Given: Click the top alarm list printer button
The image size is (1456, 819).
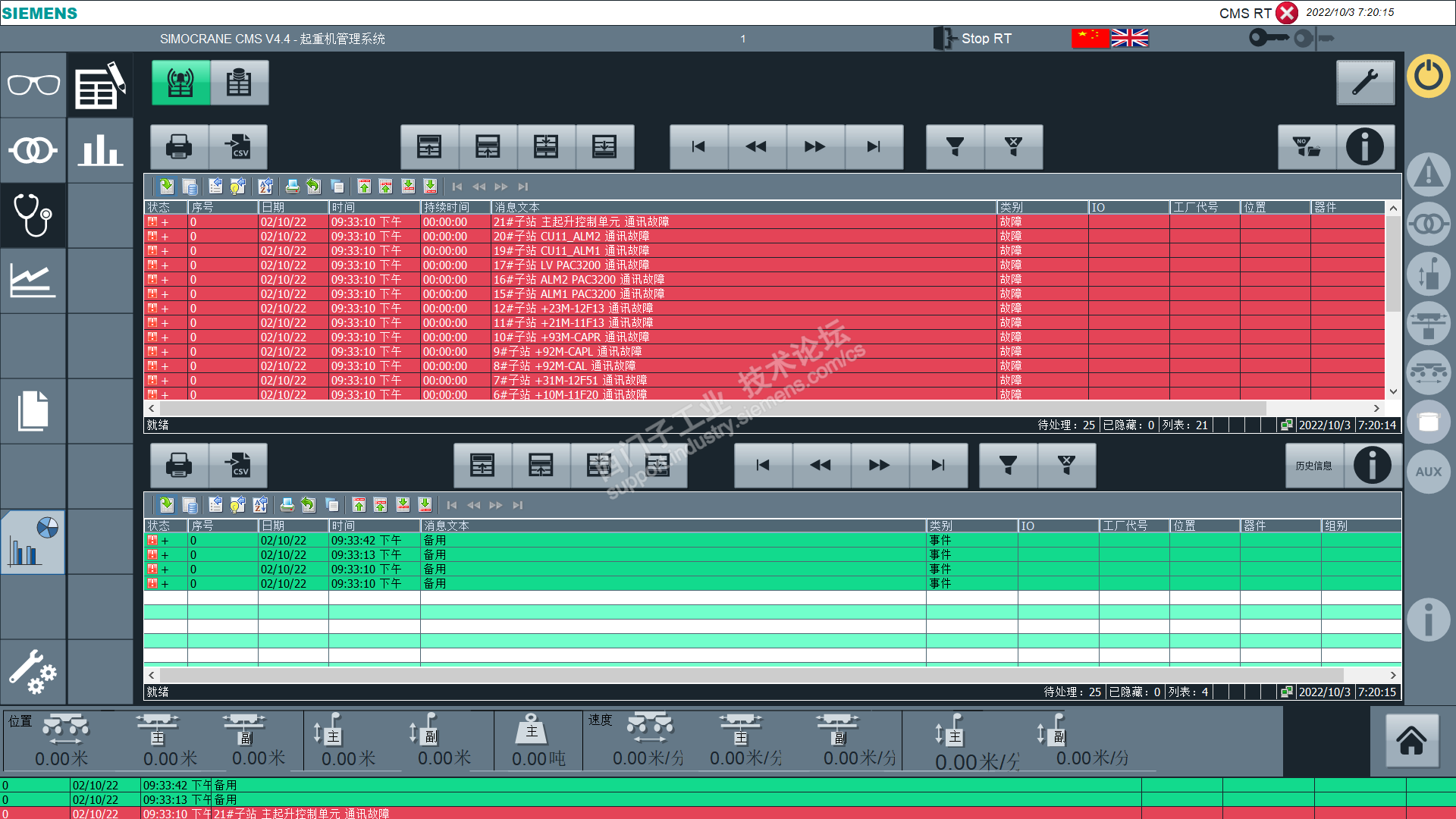Looking at the screenshot, I should (179, 147).
